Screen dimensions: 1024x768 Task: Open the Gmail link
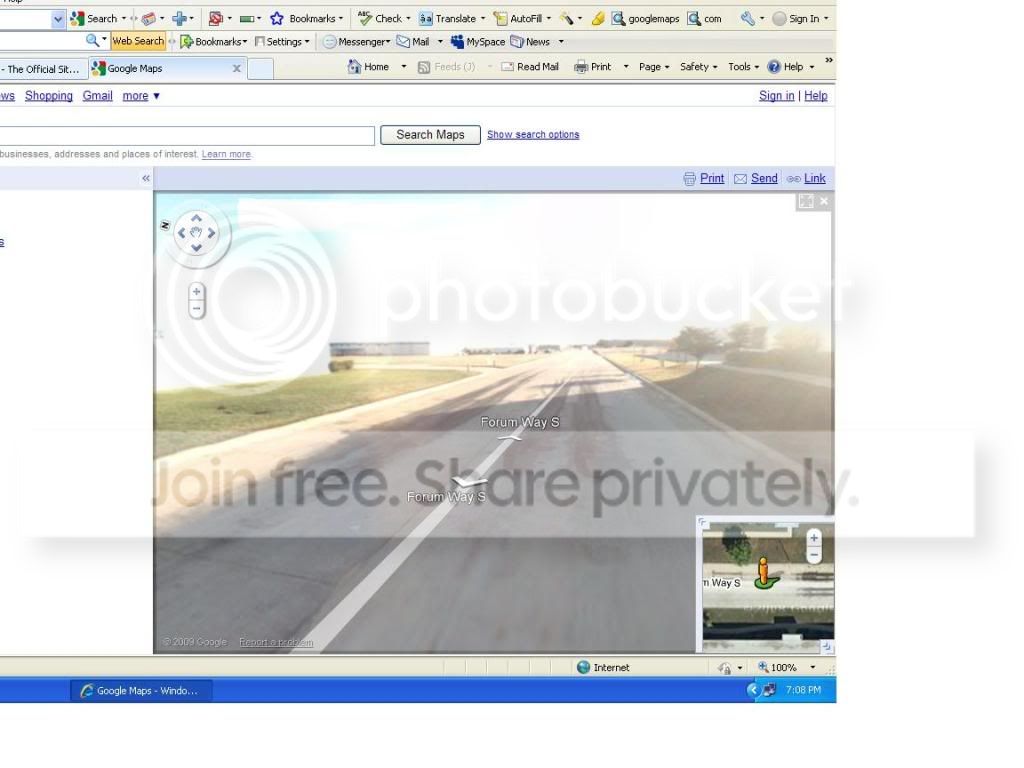(97, 96)
